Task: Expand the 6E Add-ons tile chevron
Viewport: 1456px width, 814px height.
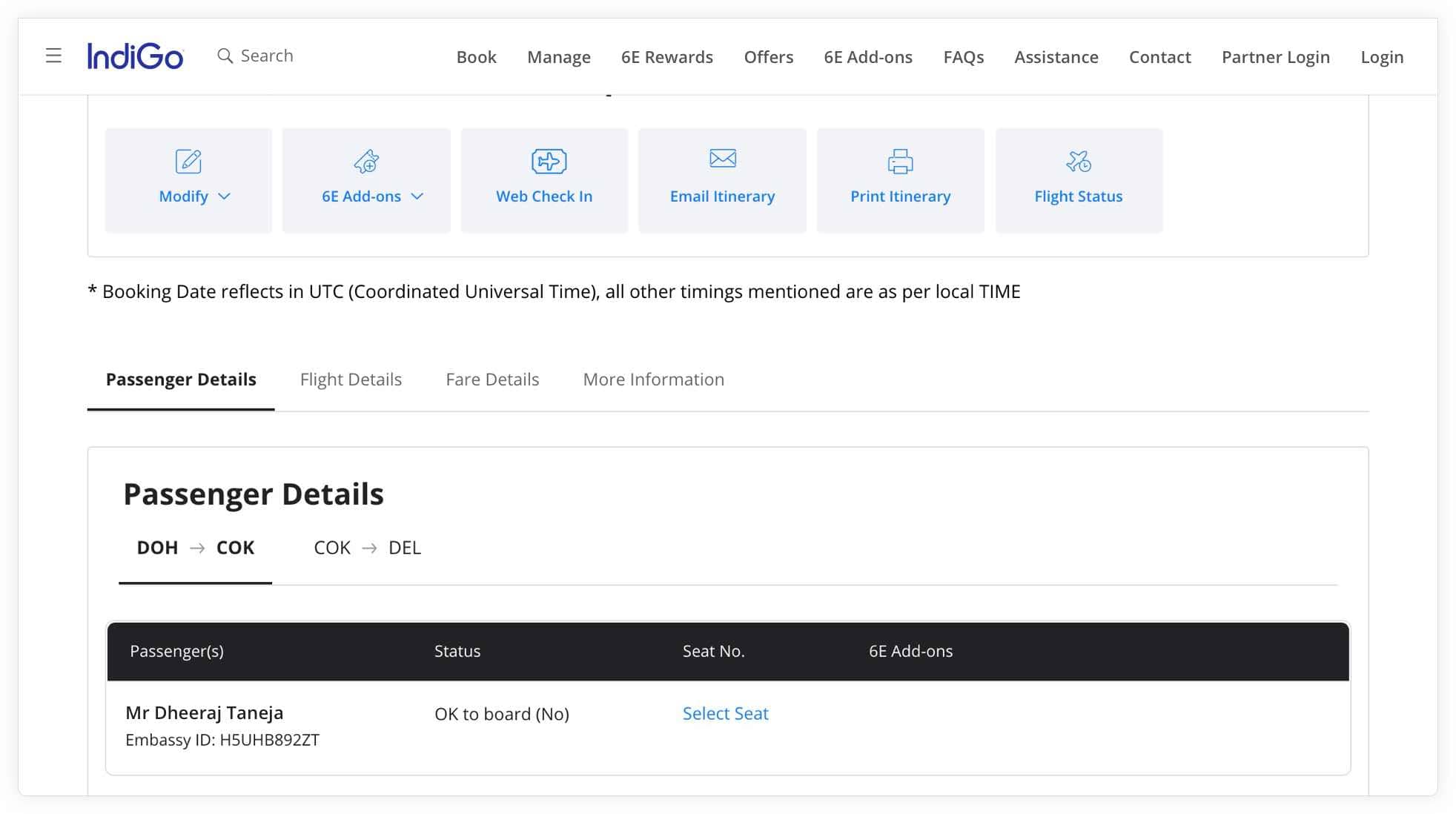Action: (417, 196)
